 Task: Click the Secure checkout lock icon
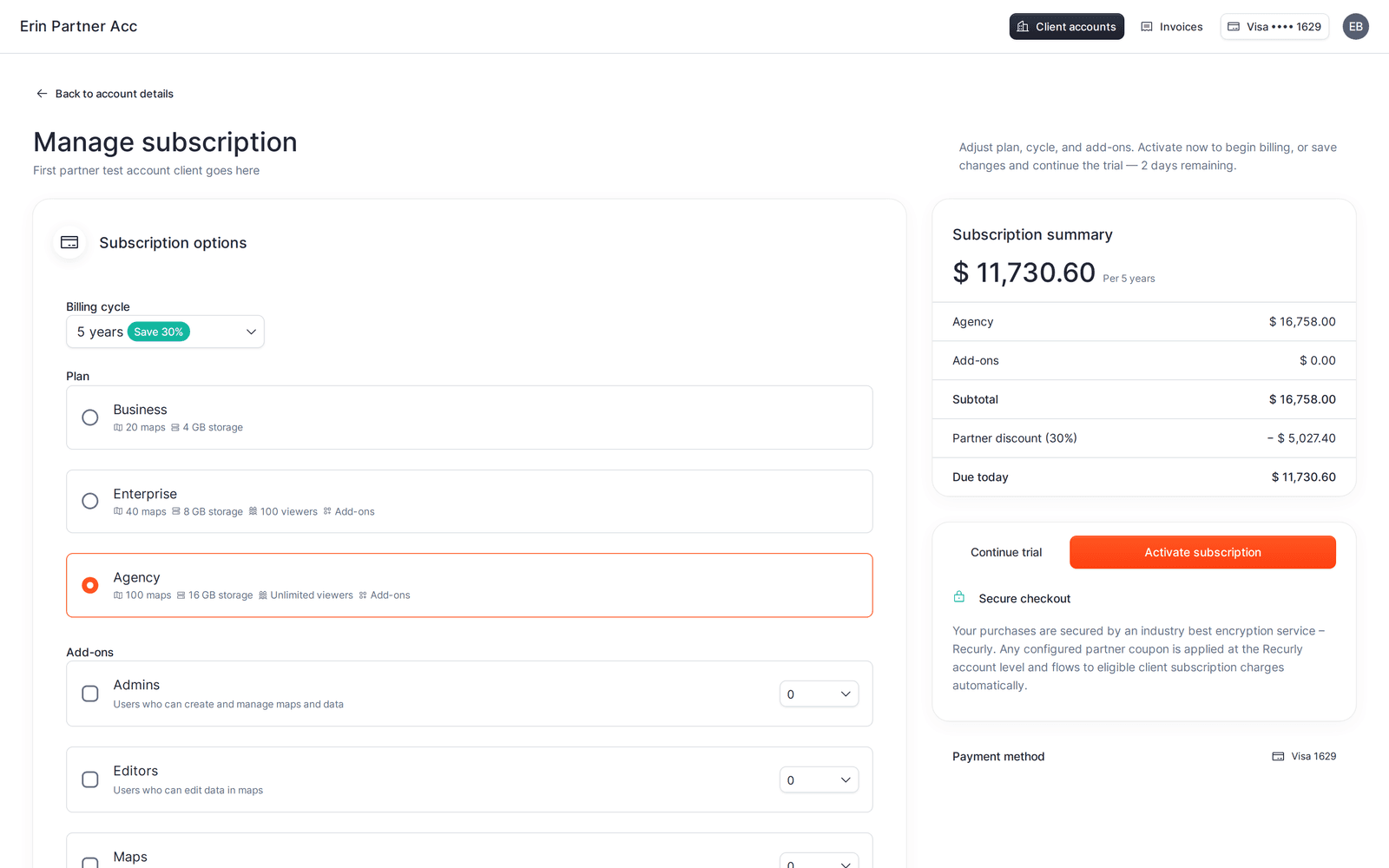tap(959, 597)
